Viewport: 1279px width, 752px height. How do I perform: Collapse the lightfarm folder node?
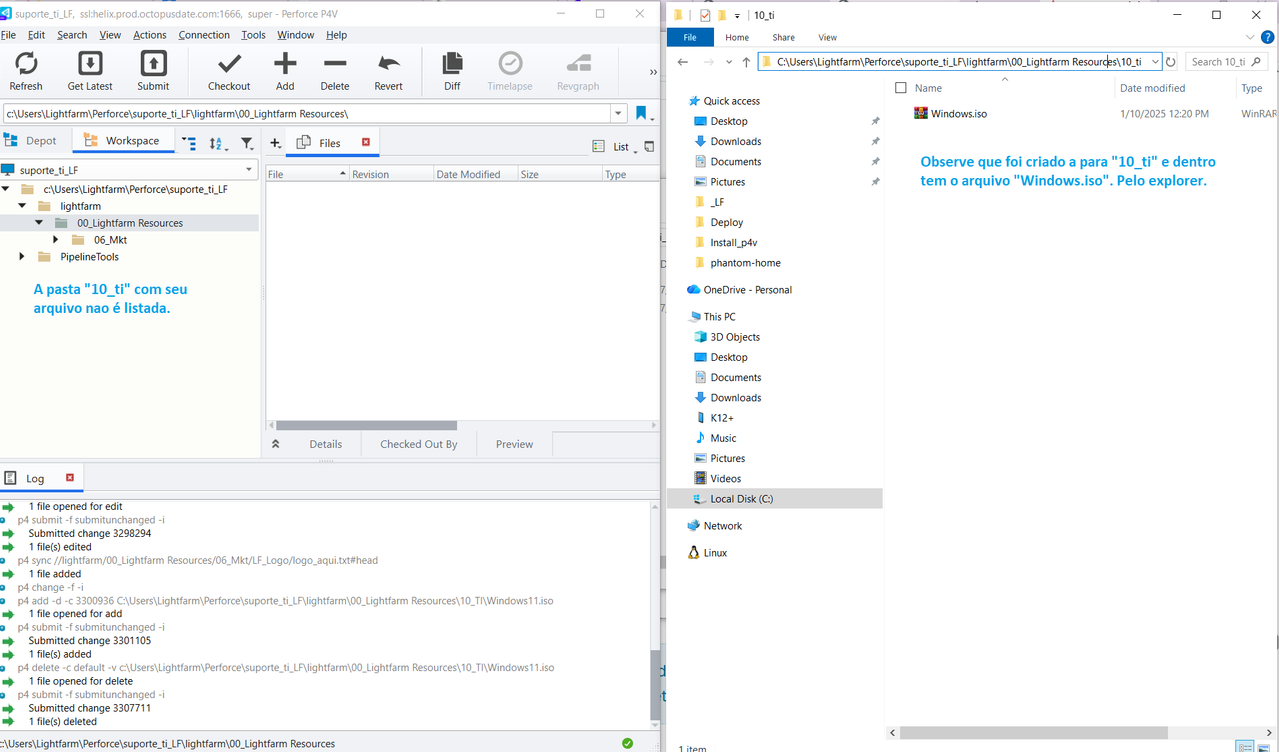click(x=22, y=206)
